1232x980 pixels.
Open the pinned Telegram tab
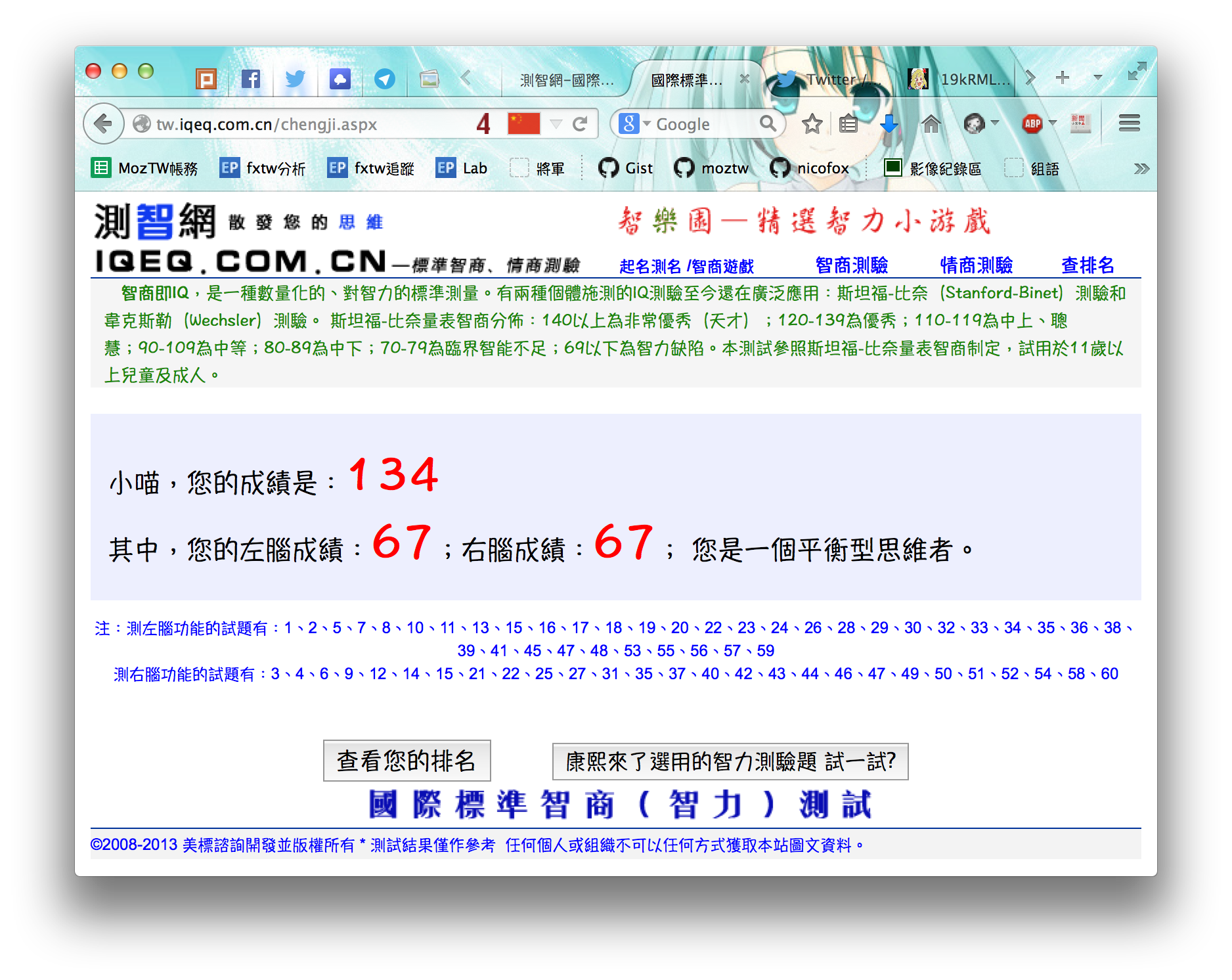point(384,79)
